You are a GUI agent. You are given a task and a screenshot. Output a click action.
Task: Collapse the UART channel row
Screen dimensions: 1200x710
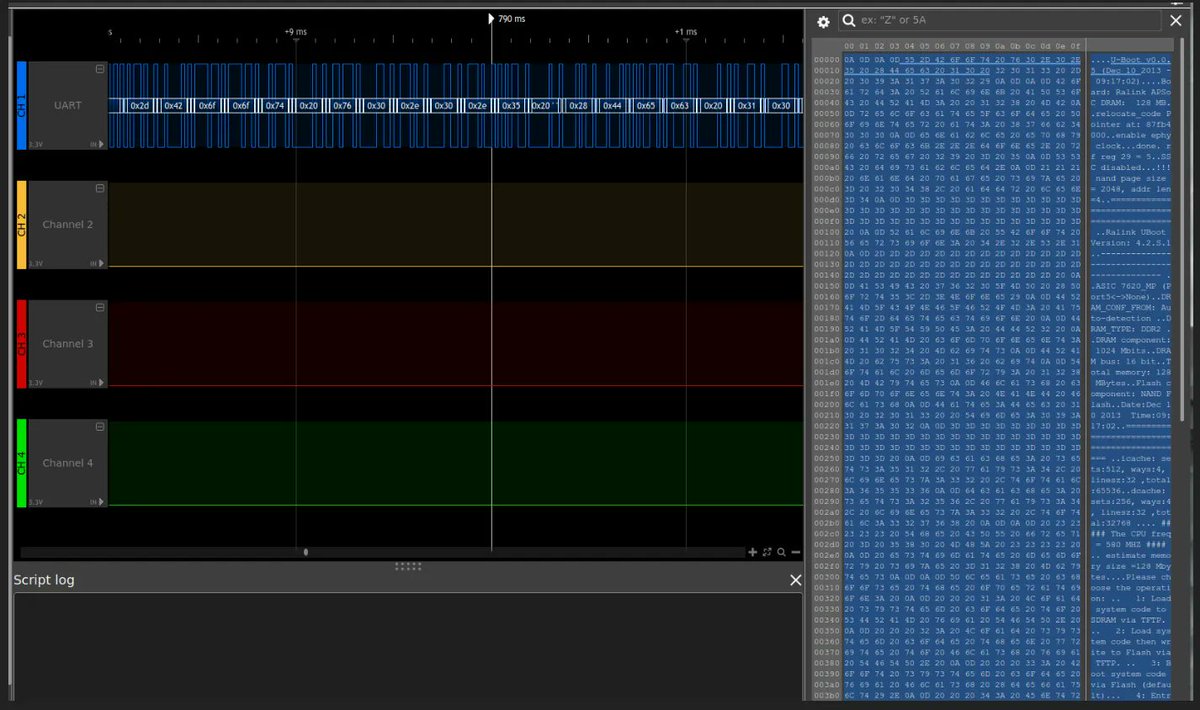coord(100,69)
